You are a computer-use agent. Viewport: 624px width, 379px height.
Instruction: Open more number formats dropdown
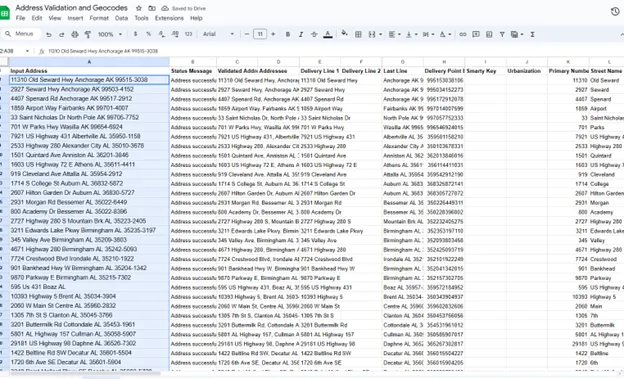(188, 34)
